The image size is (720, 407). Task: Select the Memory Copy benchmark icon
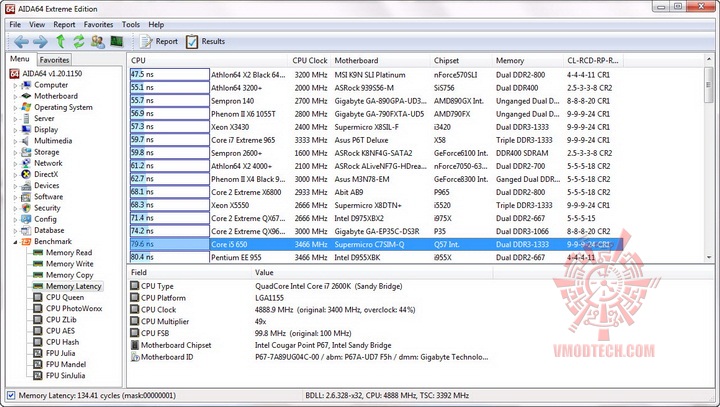(x=38, y=275)
